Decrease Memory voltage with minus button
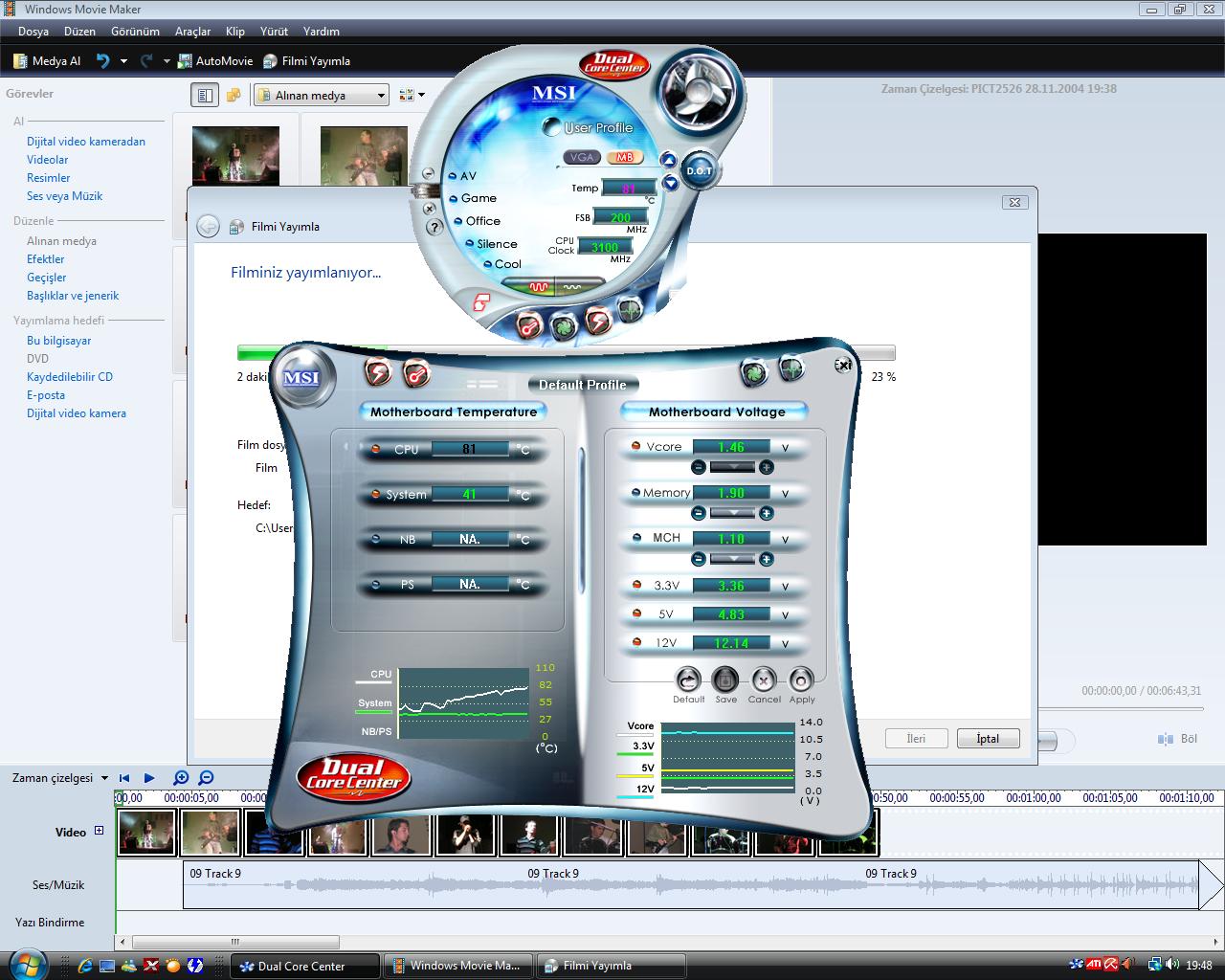This screenshot has width=1225, height=980. 699,513
